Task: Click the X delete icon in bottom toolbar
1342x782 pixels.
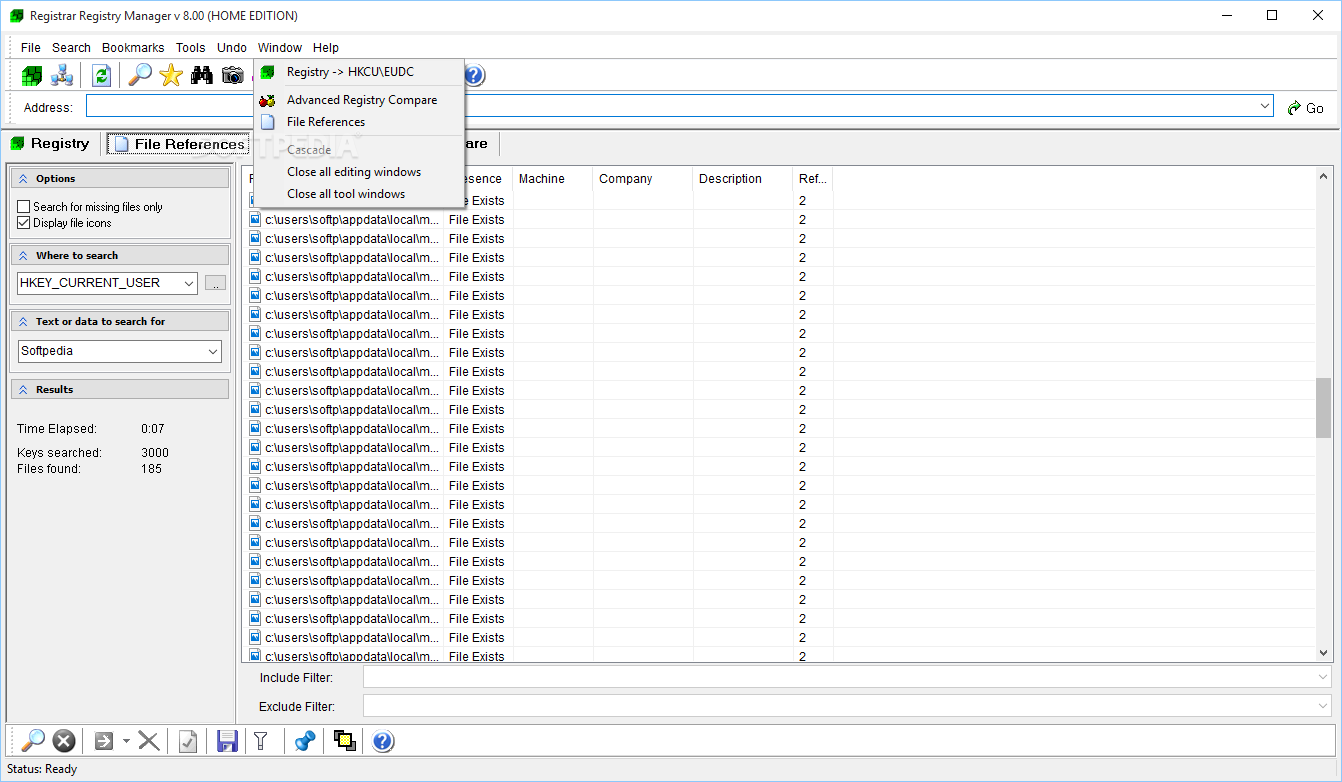Action: coord(149,741)
